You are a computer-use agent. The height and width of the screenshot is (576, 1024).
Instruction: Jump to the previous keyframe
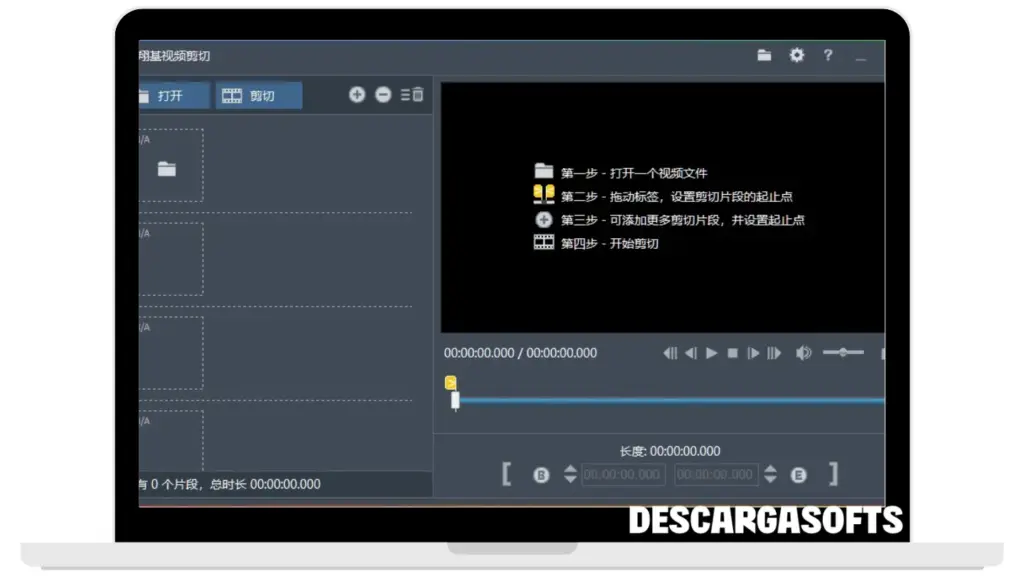670,353
